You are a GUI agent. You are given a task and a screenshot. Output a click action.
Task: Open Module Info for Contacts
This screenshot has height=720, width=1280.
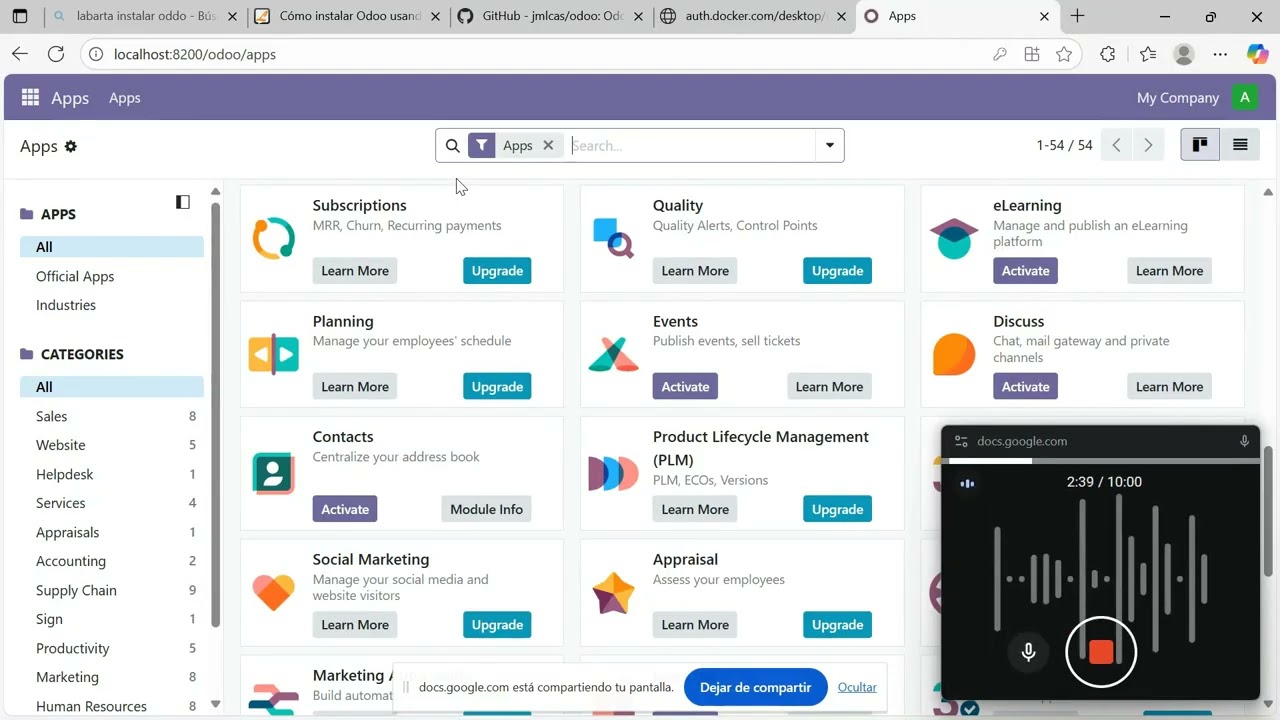[486, 509]
